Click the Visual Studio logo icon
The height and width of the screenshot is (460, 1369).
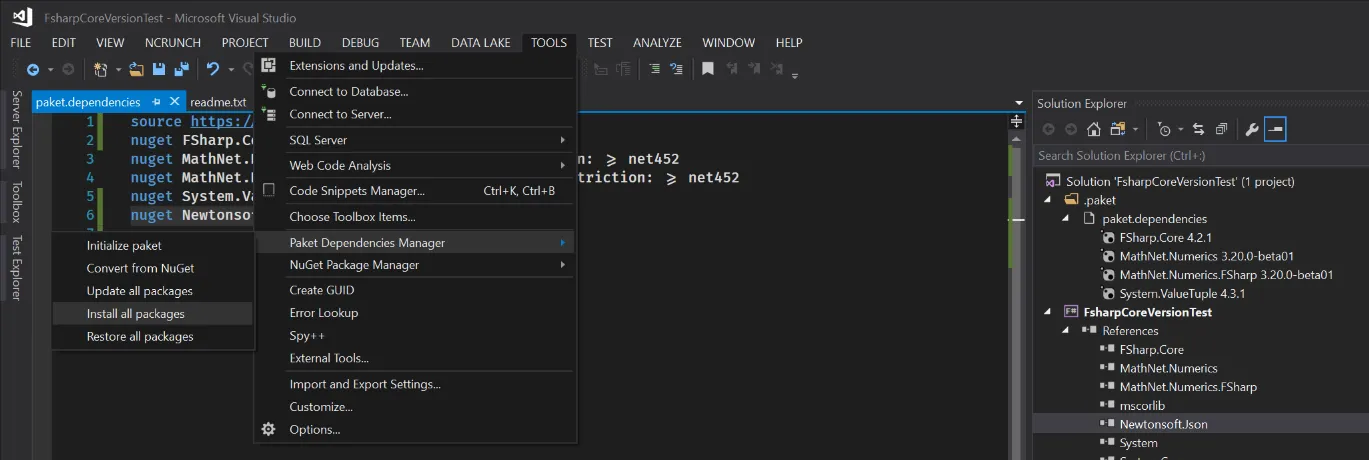pyautogui.click(x=23, y=18)
